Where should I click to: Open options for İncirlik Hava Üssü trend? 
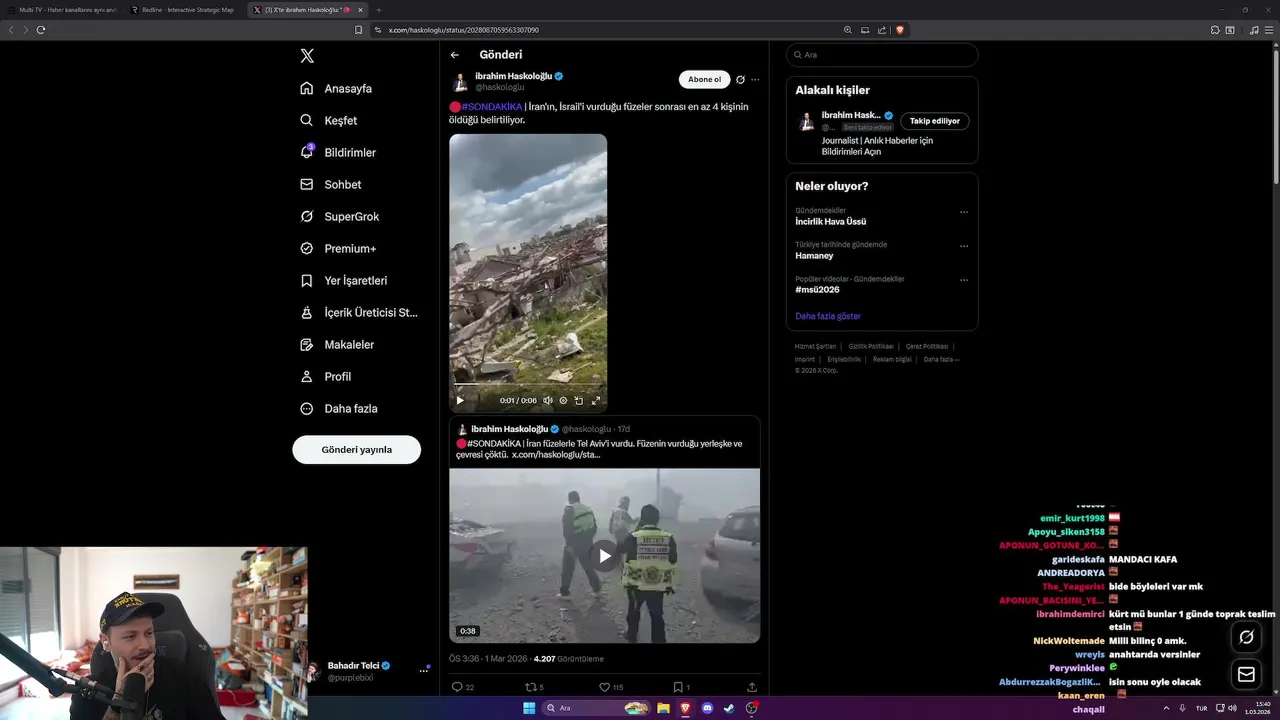(964, 212)
